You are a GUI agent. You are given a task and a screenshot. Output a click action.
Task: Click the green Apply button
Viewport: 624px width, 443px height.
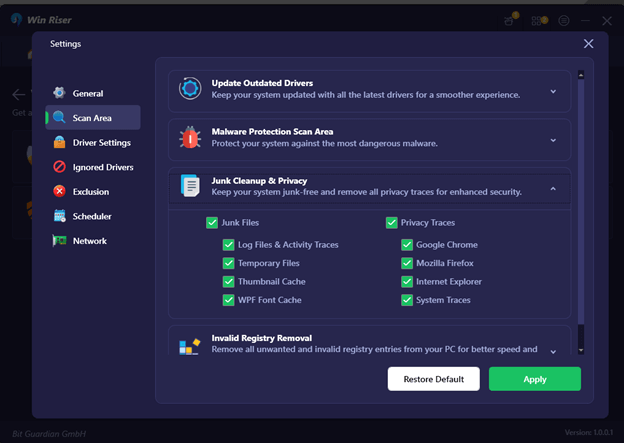pyautogui.click(x=534, y=379)
